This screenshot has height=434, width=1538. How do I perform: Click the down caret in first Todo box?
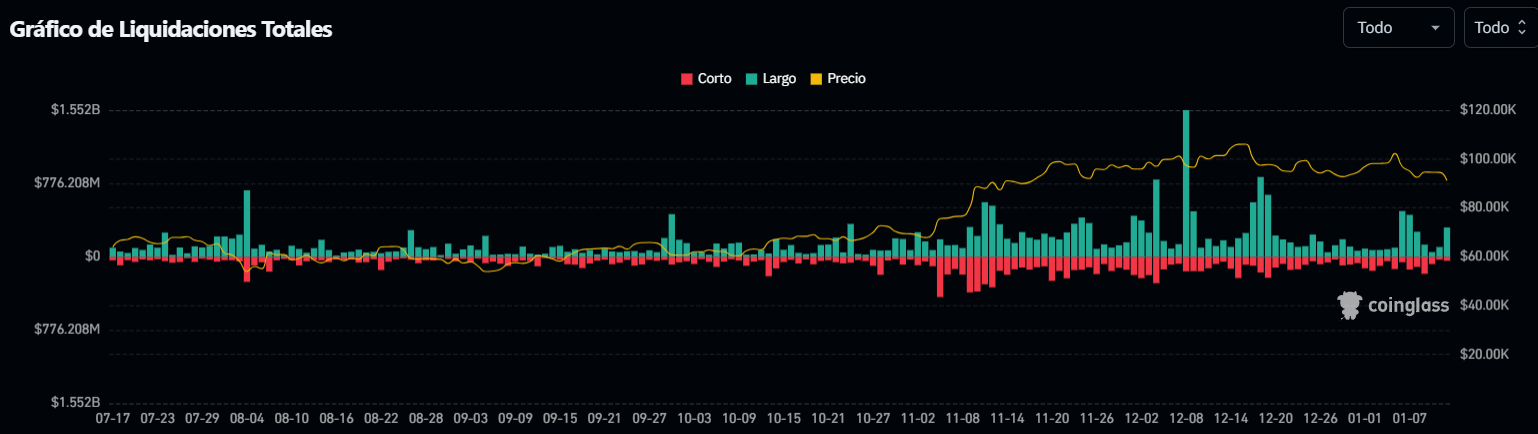coord(1436,28)
